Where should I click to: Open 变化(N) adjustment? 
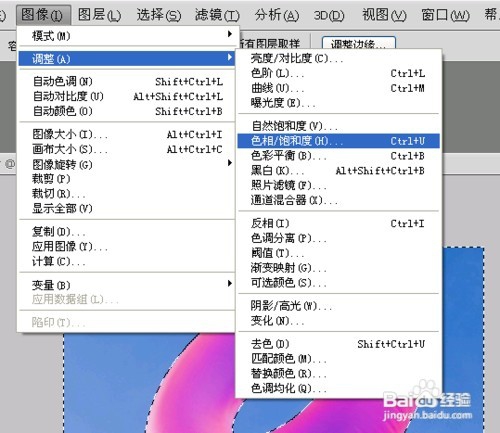(x=339, y=321)
